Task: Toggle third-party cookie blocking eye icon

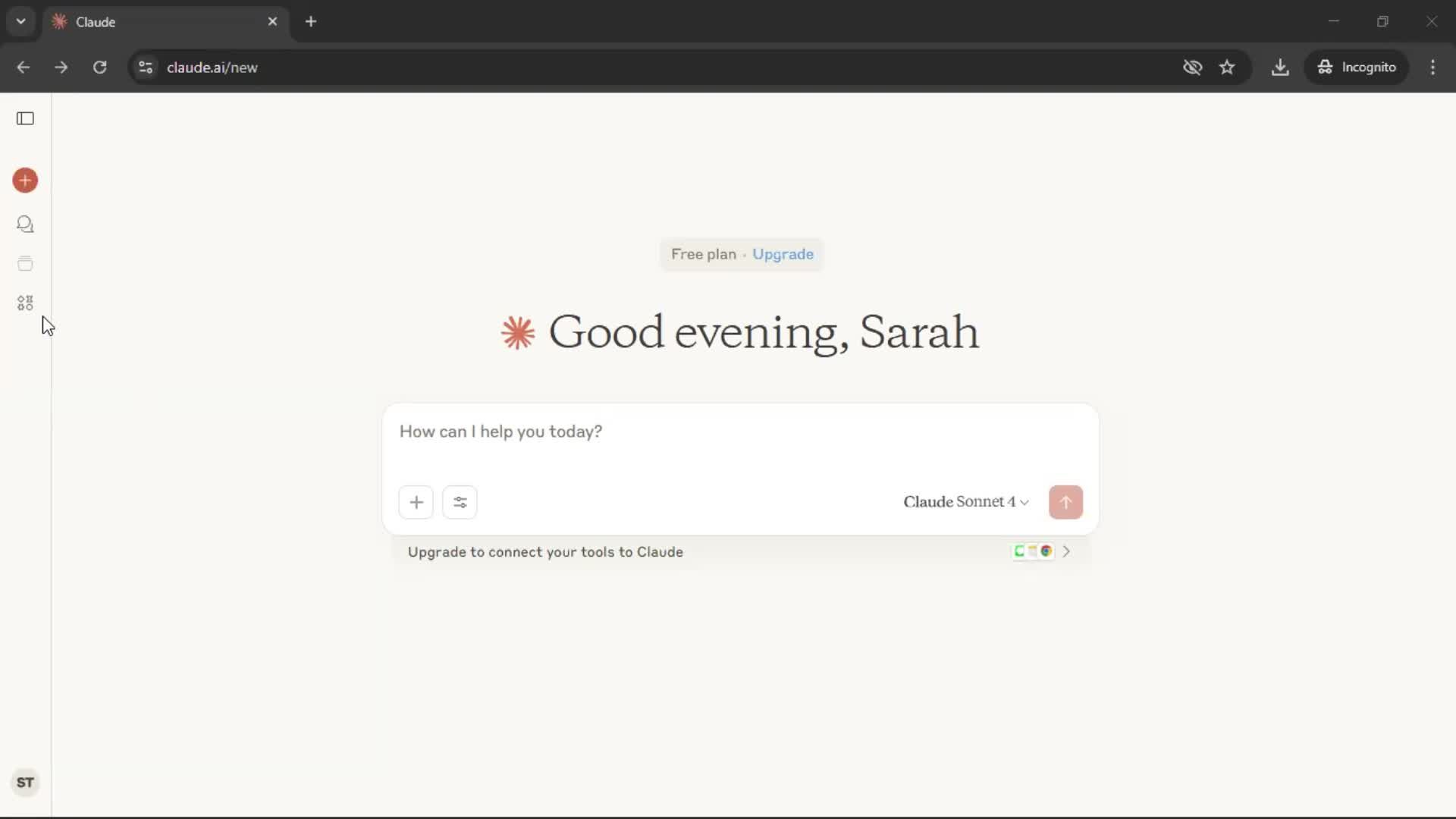Action: (1192, 67)
